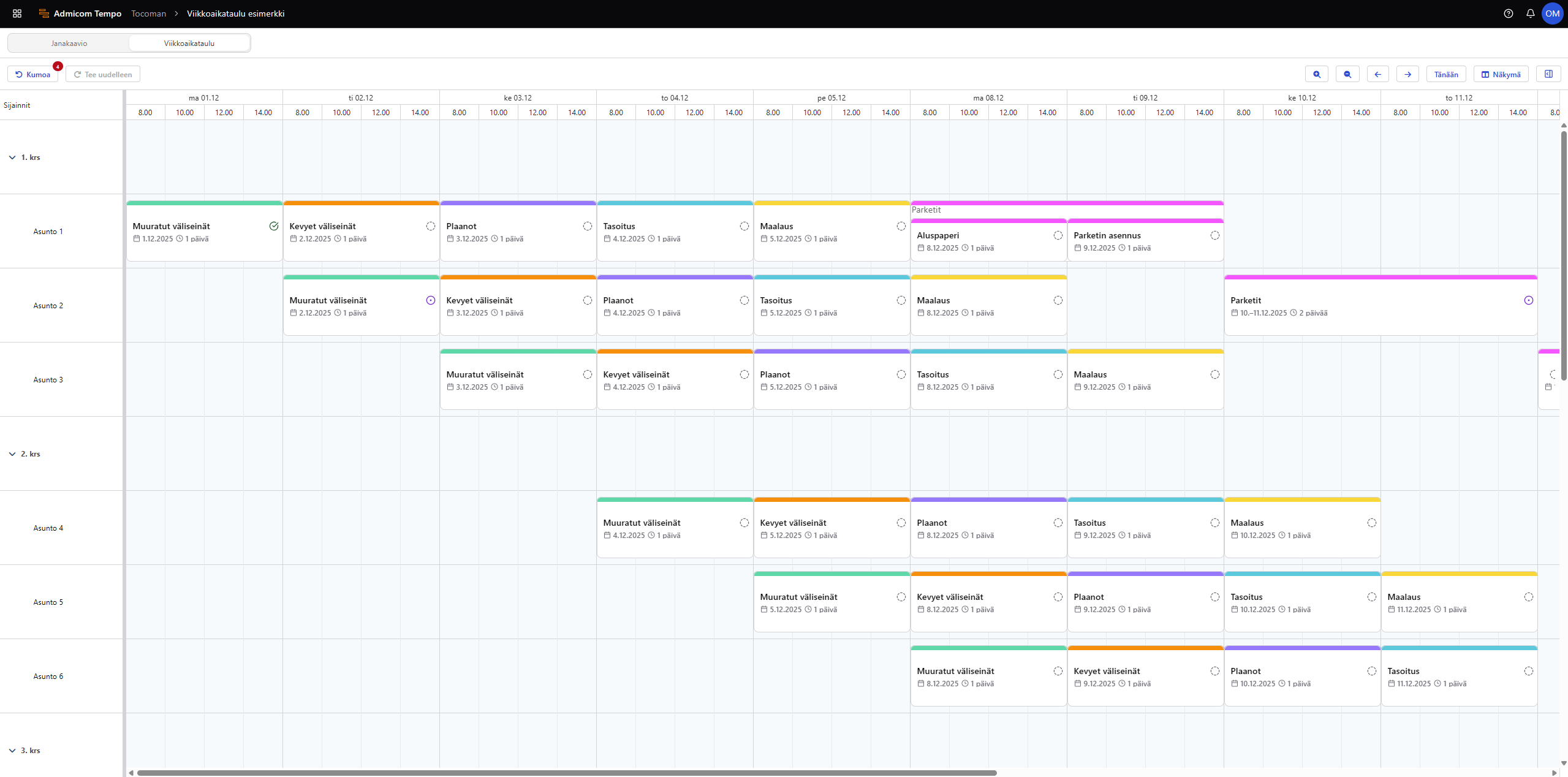
Task: Navigate timeline backward with left arrow
Action: click(1377, 74)
